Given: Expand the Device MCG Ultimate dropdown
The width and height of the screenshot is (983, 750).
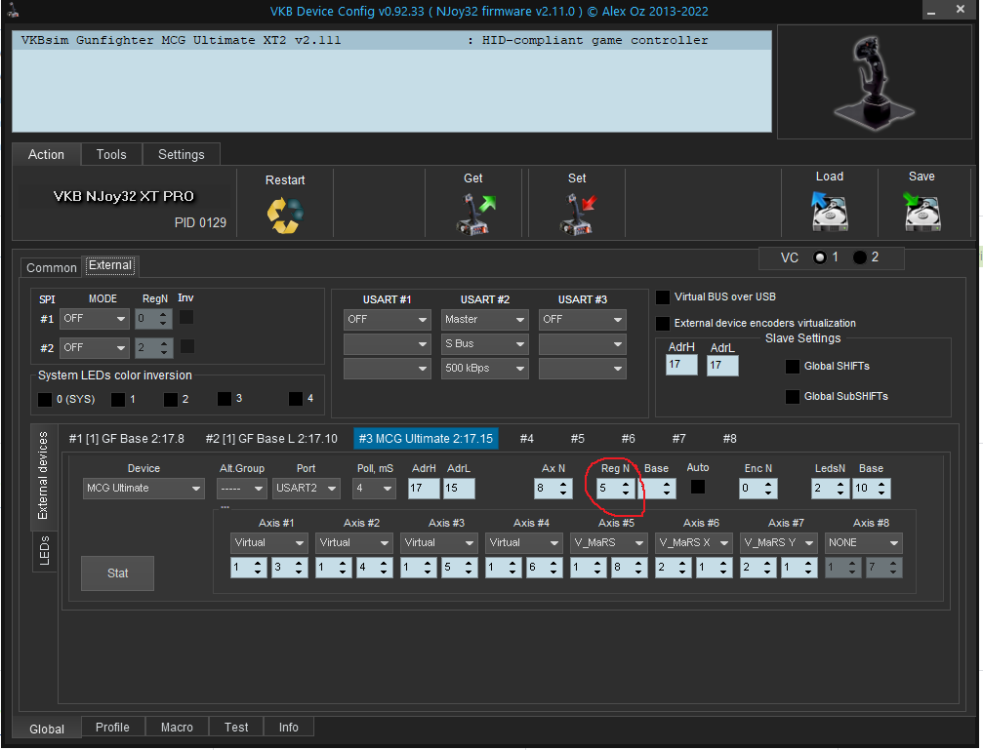Looking at the screenshot, I should (x=143, y=488).
